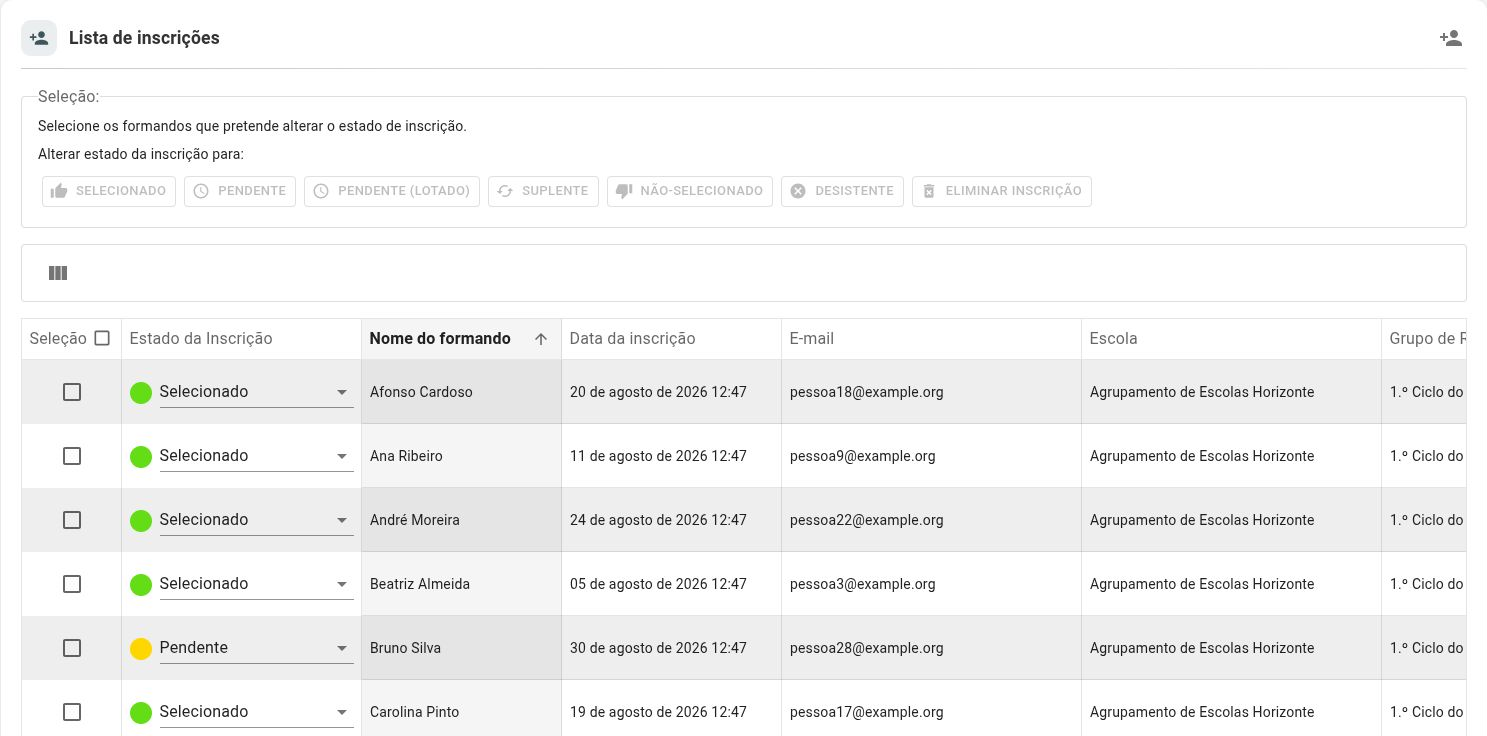The width and height of the screenshot is (1487, 736).
Task: Check the box for Beatriz Almeida
Action: click(72, 584)
